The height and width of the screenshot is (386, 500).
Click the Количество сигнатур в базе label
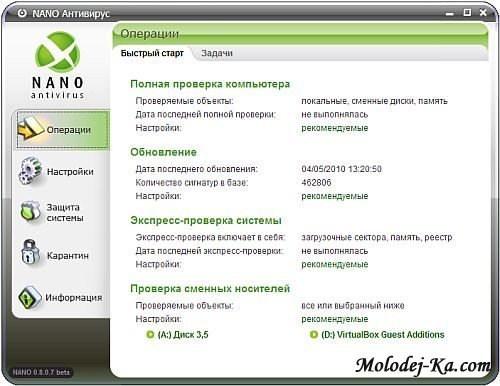tap(192, 183)
